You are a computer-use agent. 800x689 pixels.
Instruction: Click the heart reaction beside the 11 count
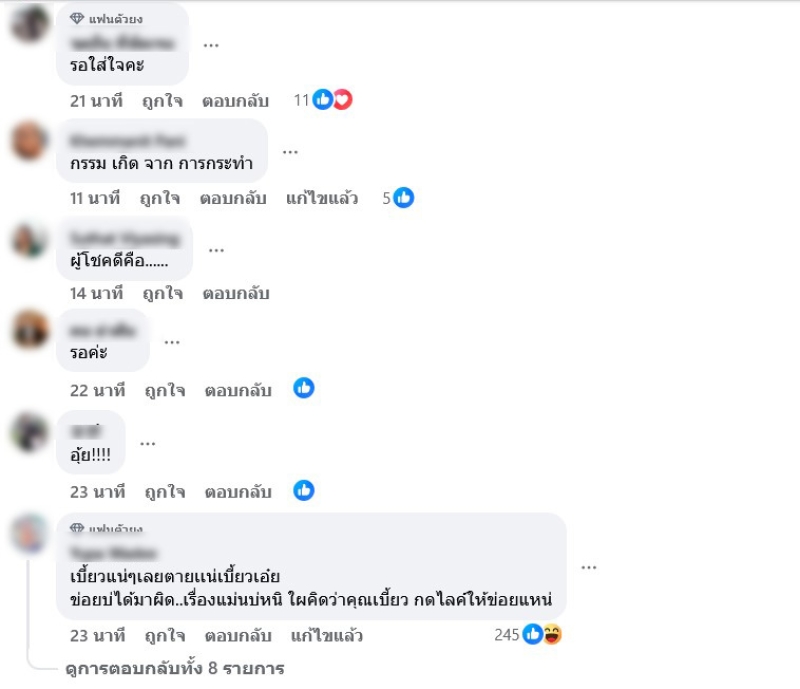[x=343, y=100]
